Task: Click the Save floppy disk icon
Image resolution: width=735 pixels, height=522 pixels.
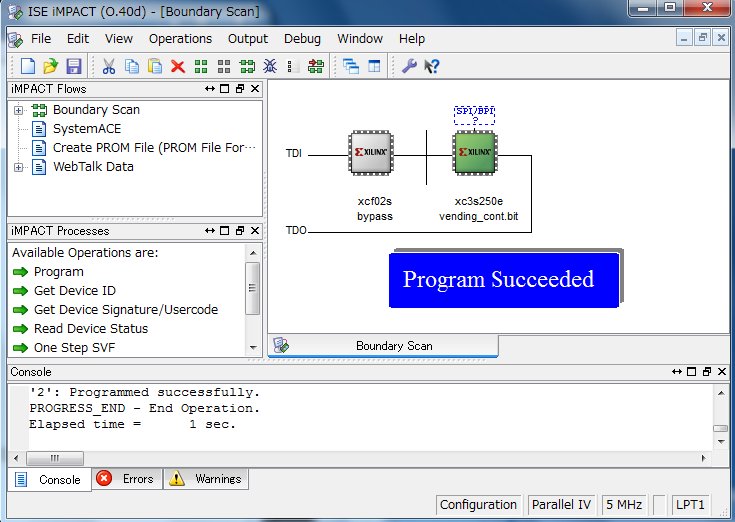Action: point(74,66)
